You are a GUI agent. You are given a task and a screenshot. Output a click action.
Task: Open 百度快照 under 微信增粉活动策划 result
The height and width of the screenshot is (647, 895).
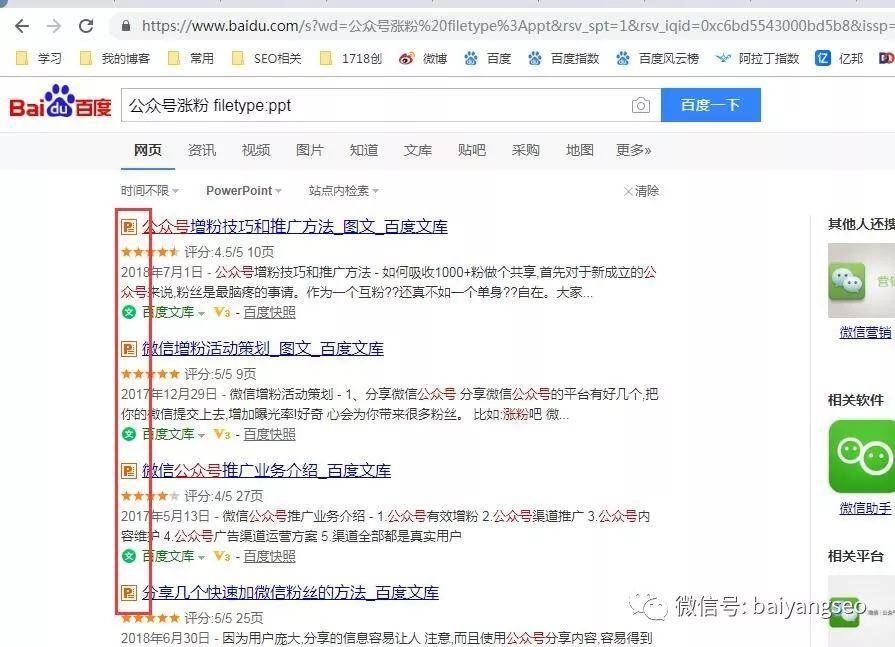(269, 435)
